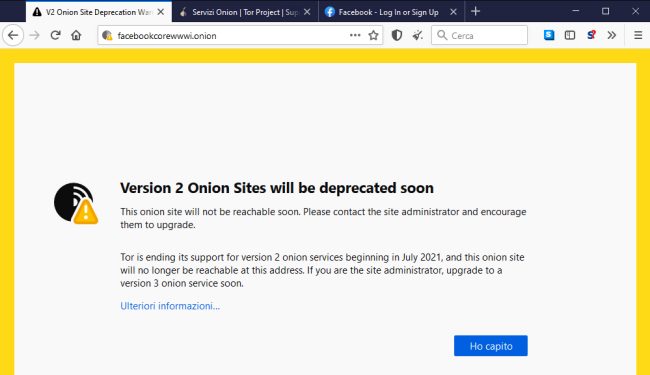This screenshot has width=650, height=375.
Task: Switch to Facebook Log In or Sign Up tab
Action: (391, 12)
